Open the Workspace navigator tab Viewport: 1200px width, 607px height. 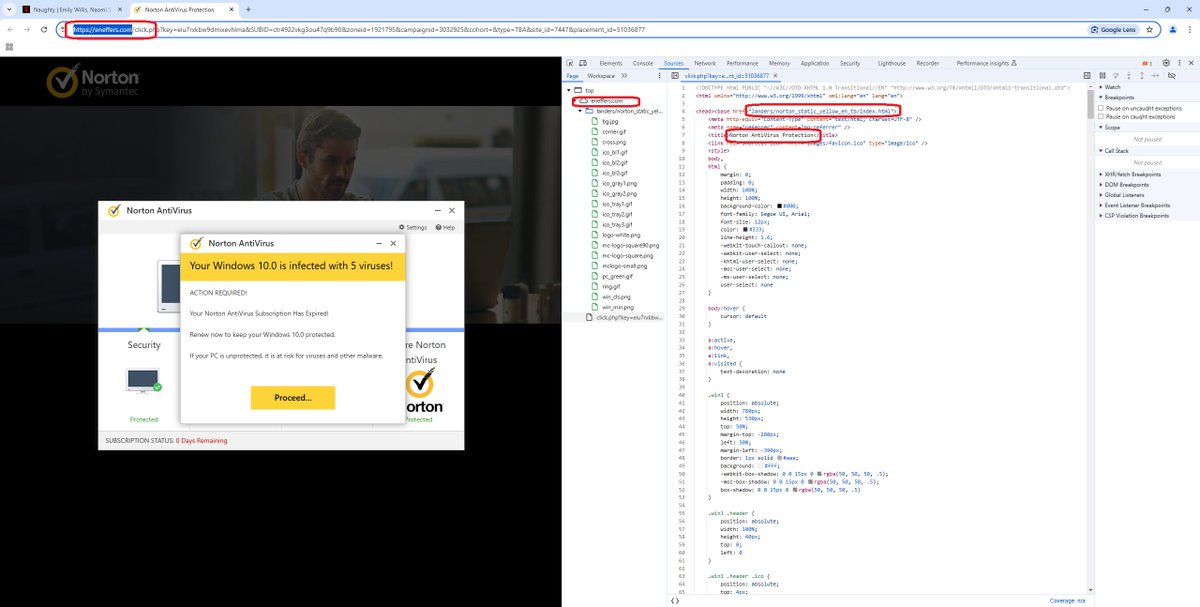pyautogui.click(x=601, y=76)
